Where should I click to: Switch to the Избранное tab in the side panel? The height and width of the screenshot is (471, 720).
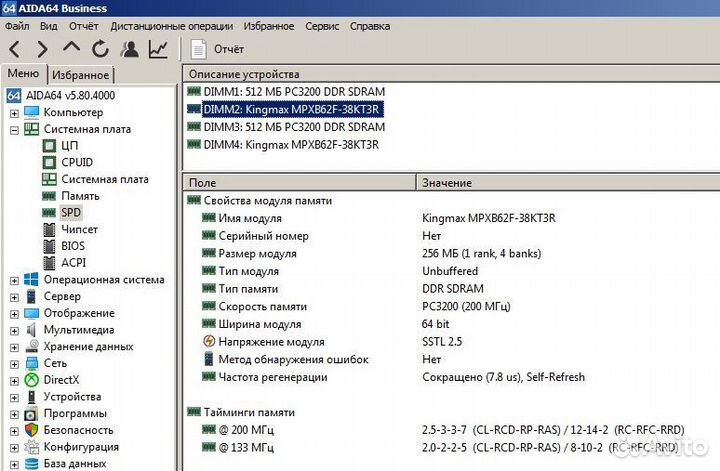(80, 75)
